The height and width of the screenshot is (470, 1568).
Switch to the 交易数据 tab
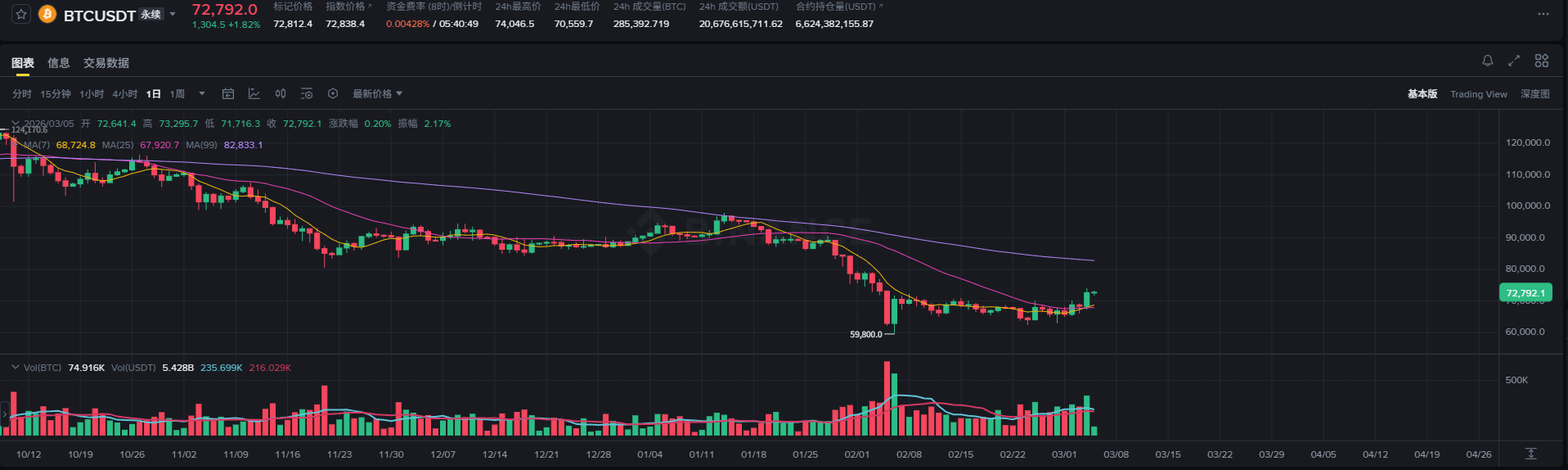coord(106,63)
